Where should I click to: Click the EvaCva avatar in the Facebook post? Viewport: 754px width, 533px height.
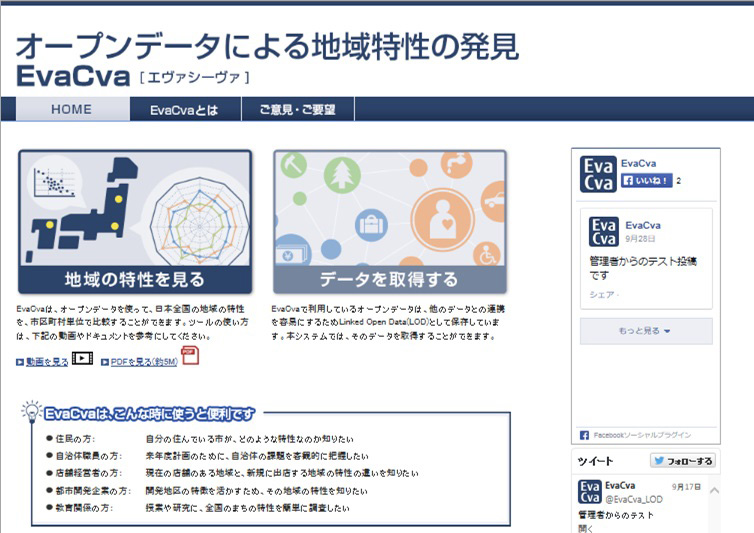pos(603,232)
